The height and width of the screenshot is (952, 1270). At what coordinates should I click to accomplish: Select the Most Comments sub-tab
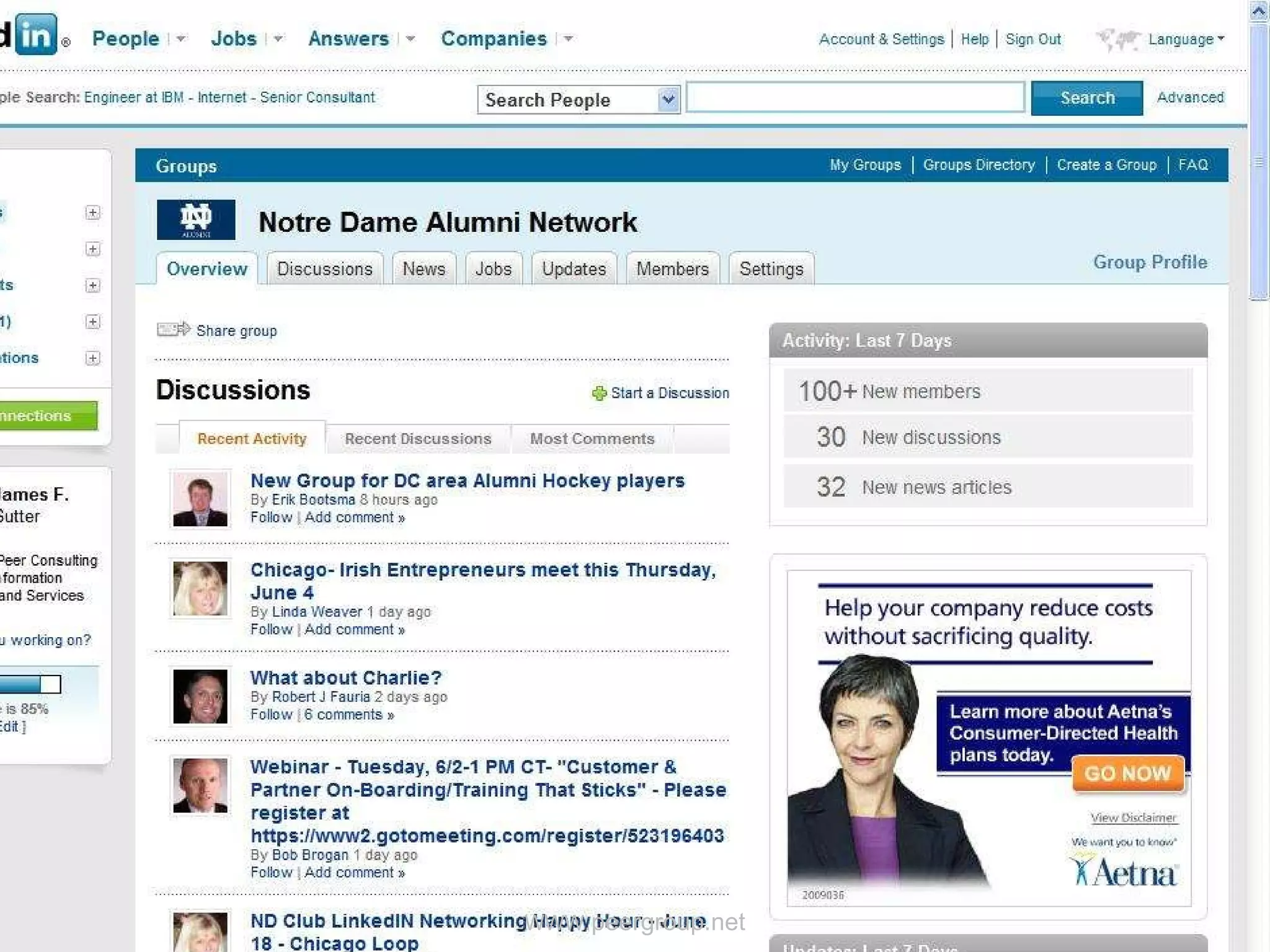pos(592,438)
